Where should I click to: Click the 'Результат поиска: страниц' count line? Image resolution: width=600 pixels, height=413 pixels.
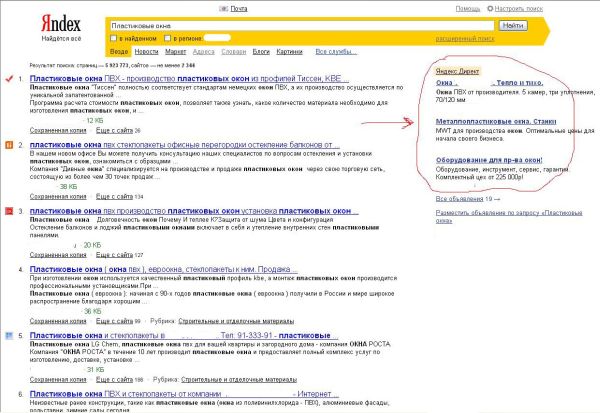point(112,65)
